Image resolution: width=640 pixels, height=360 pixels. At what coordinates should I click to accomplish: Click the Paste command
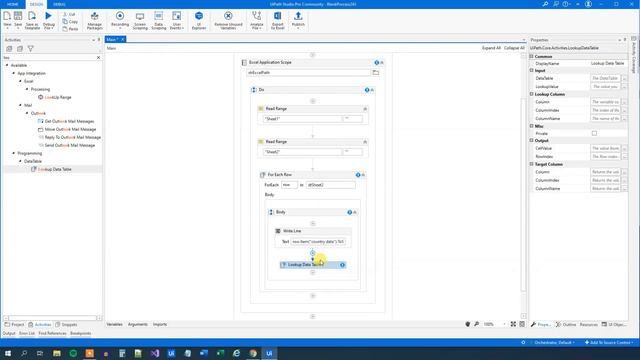point(70,29)
